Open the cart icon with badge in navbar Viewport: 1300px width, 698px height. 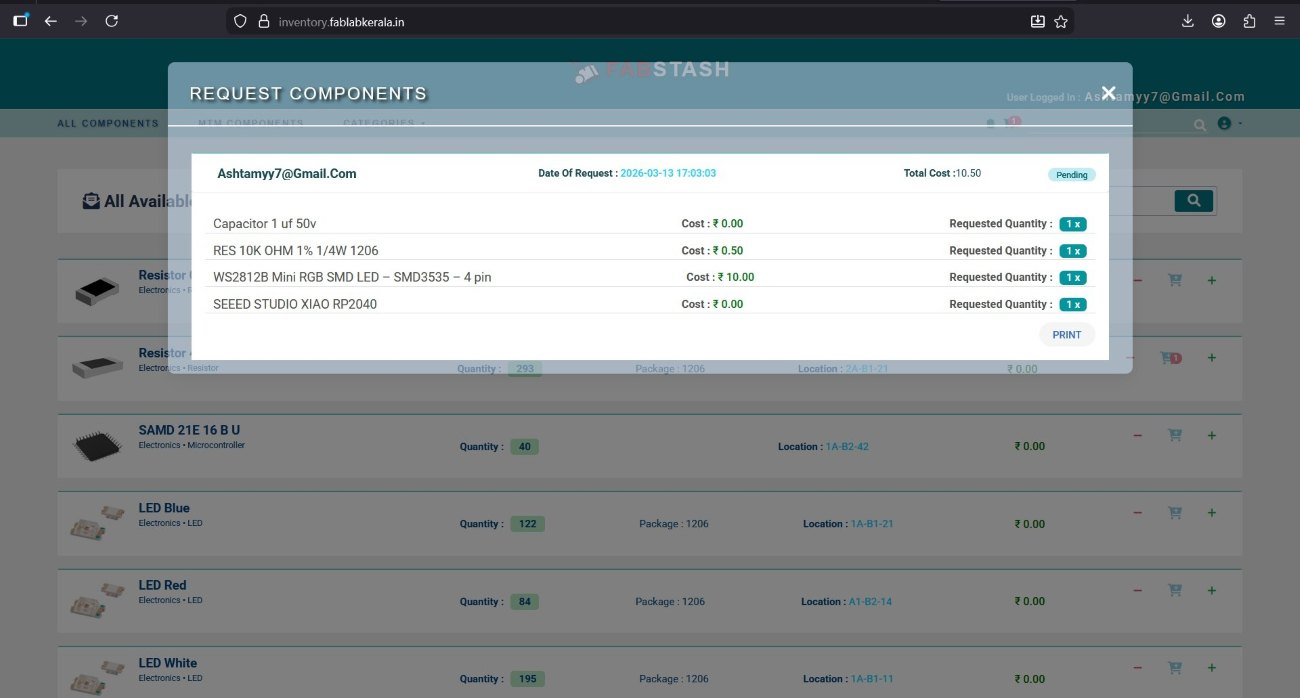pos(1012,123)
